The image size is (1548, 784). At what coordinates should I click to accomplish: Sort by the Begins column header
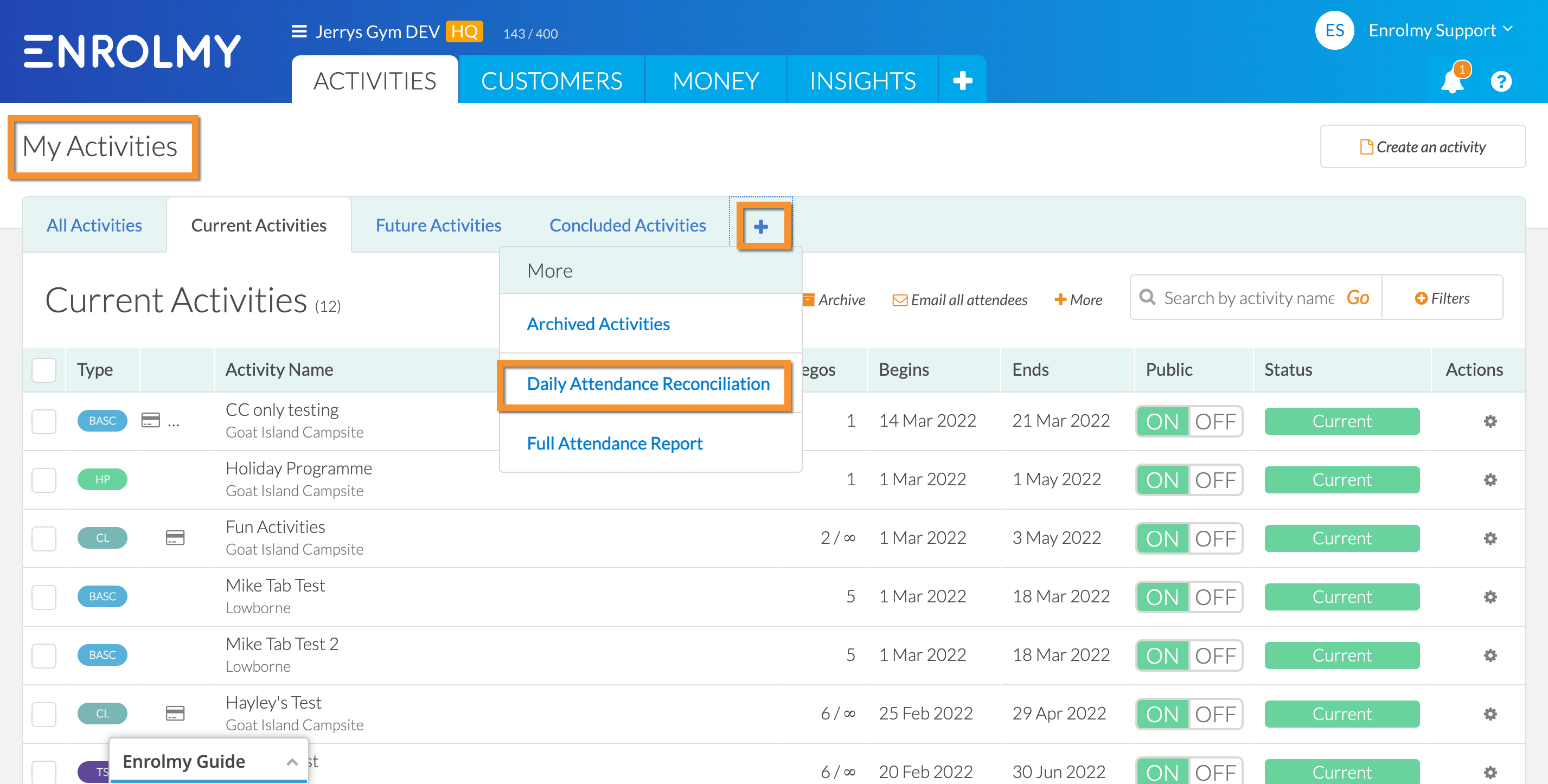point(903,369)
